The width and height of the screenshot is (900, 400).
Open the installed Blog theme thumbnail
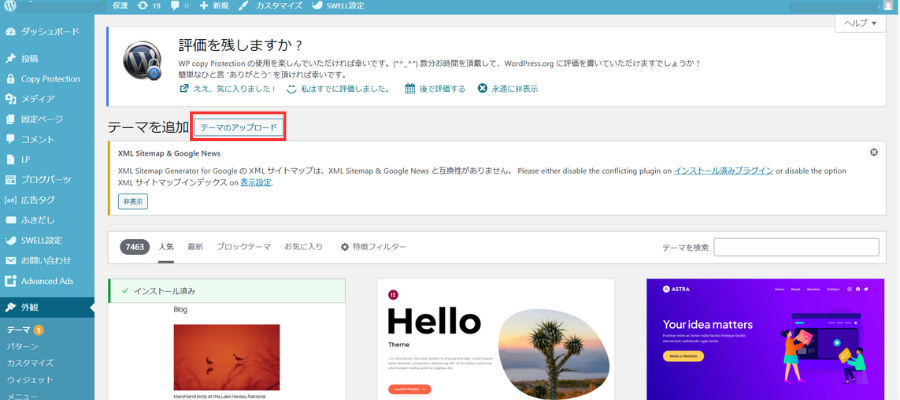pyautogui.click(x=227, y=351)
